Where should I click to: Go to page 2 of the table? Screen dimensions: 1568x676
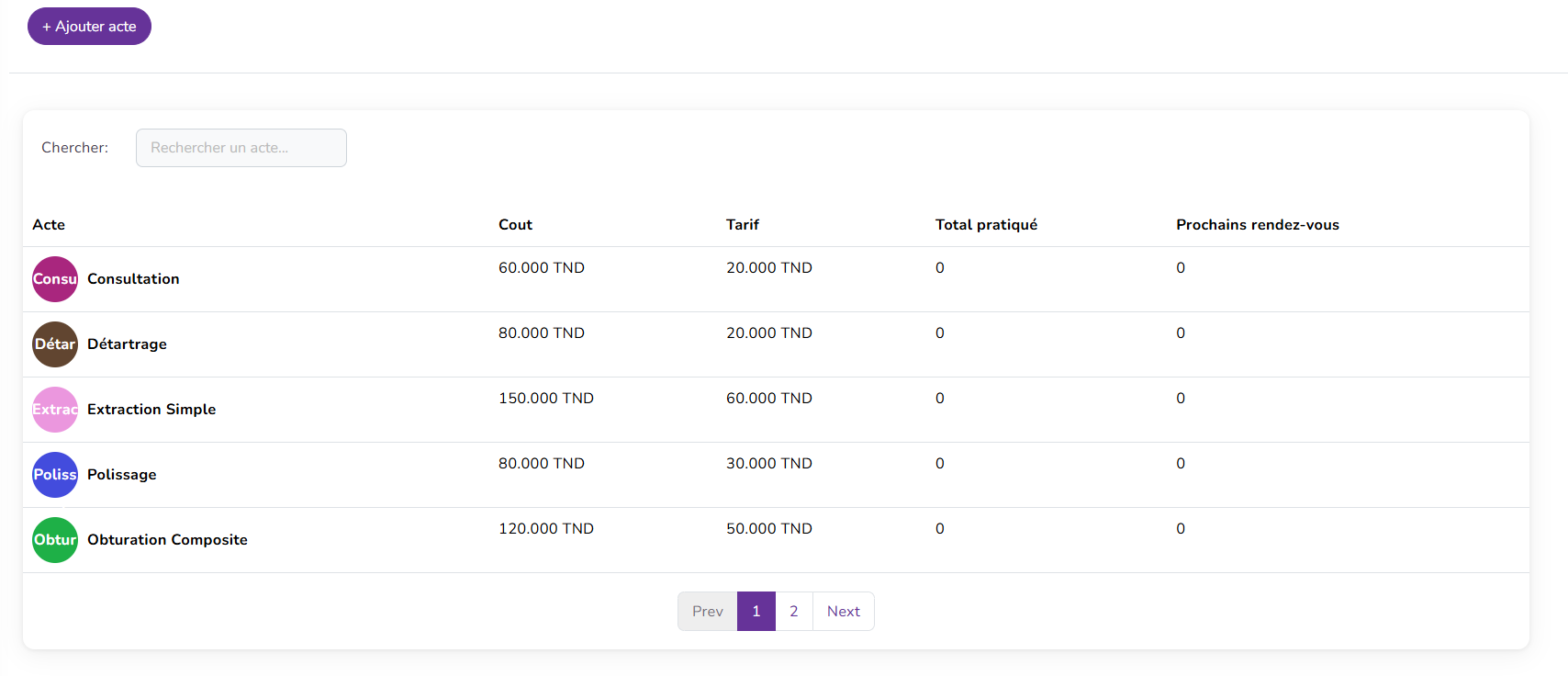[793, 612]
